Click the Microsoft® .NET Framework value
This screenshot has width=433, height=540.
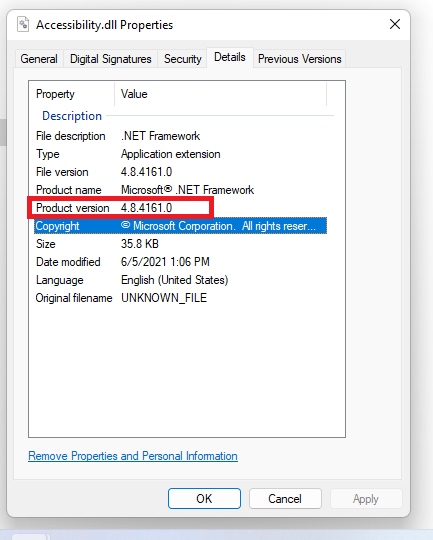187,190
